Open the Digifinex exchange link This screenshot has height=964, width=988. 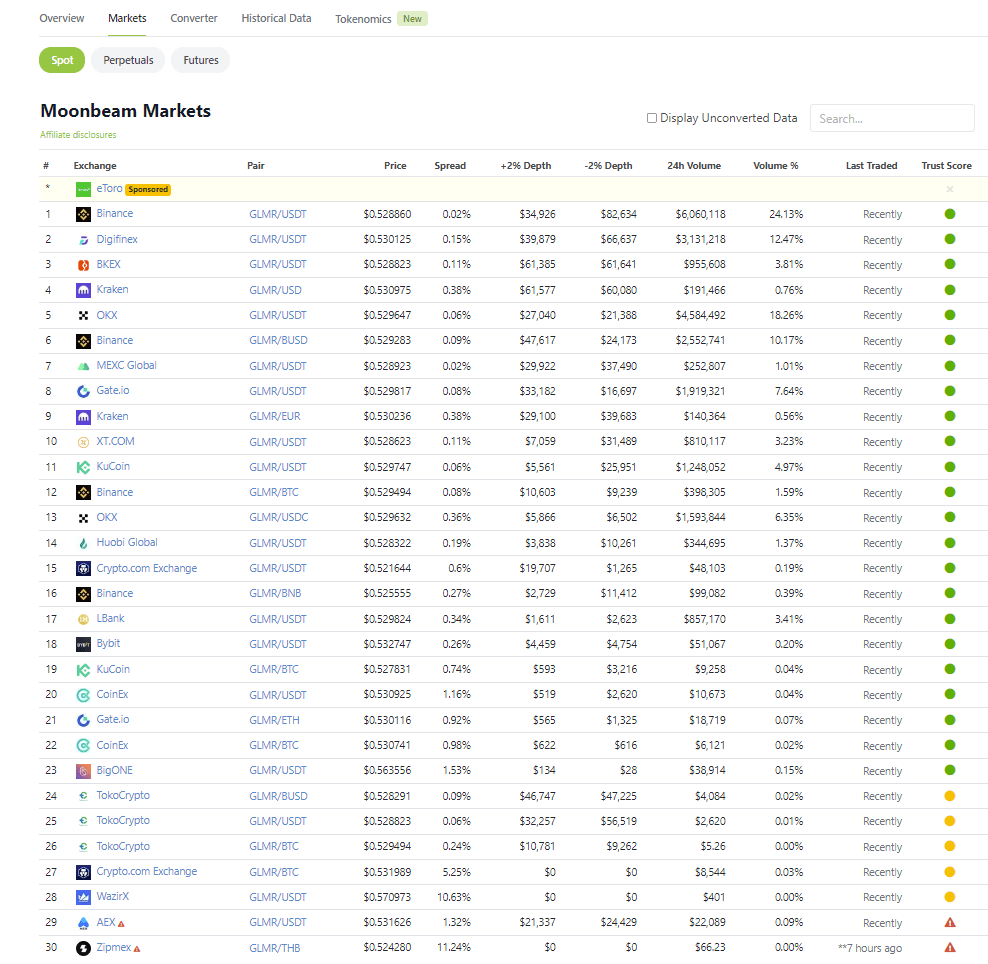117,239
